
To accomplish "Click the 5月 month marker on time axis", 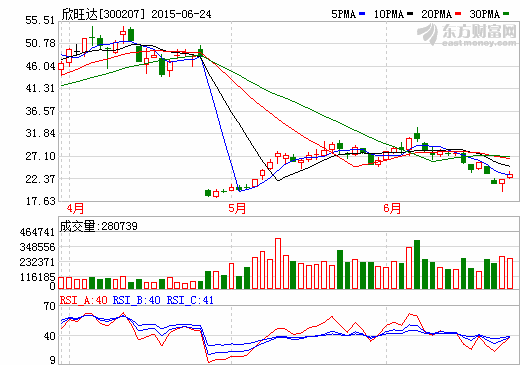I will pyautogui.click(x=237, y=209).
